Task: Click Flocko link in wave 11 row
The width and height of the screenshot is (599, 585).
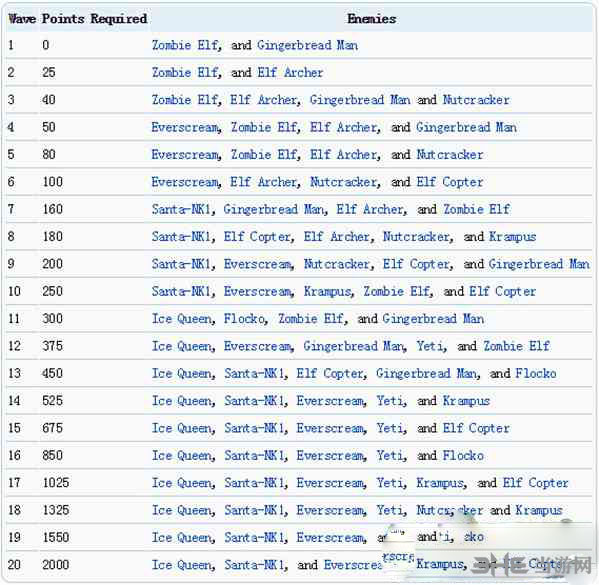Action: (244, 319)
